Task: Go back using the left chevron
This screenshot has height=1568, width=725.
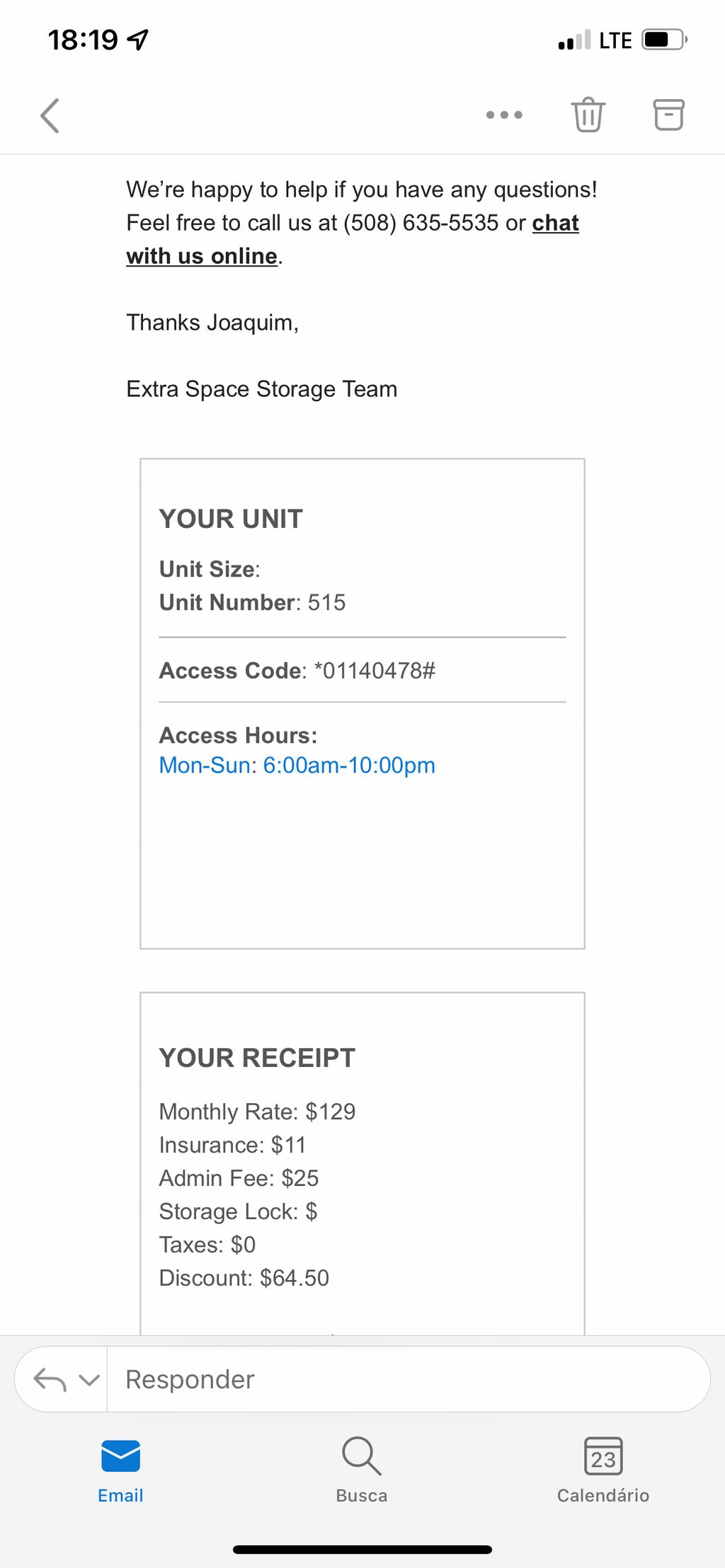Action: tap(50, 115)
